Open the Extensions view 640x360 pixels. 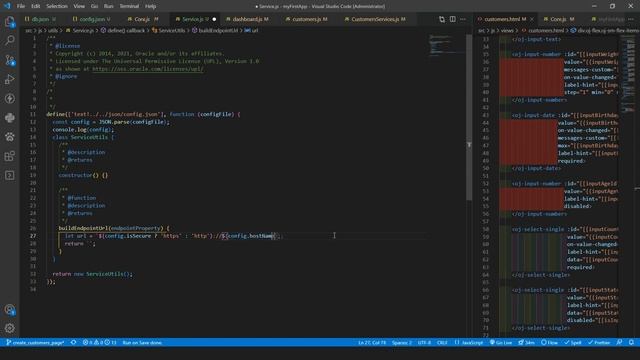9,156
